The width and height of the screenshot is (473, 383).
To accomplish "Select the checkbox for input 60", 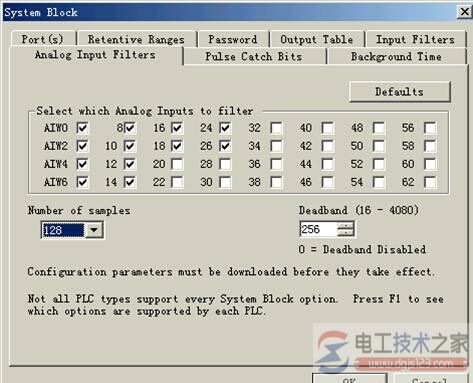I will click(430, 164).
